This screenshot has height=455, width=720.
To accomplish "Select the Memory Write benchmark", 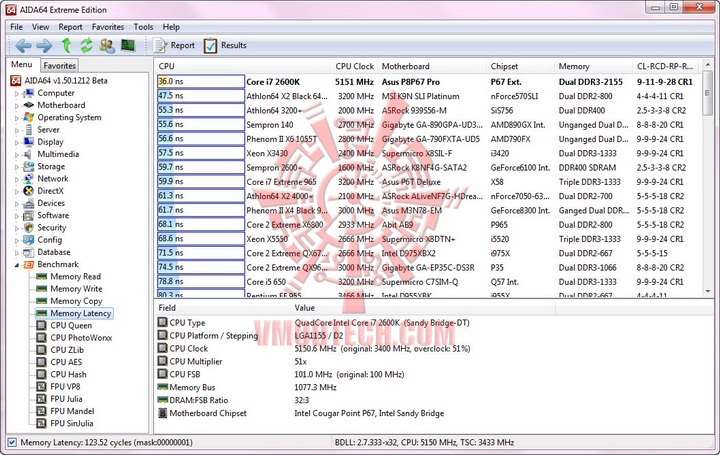I will [x=76, y=289].
